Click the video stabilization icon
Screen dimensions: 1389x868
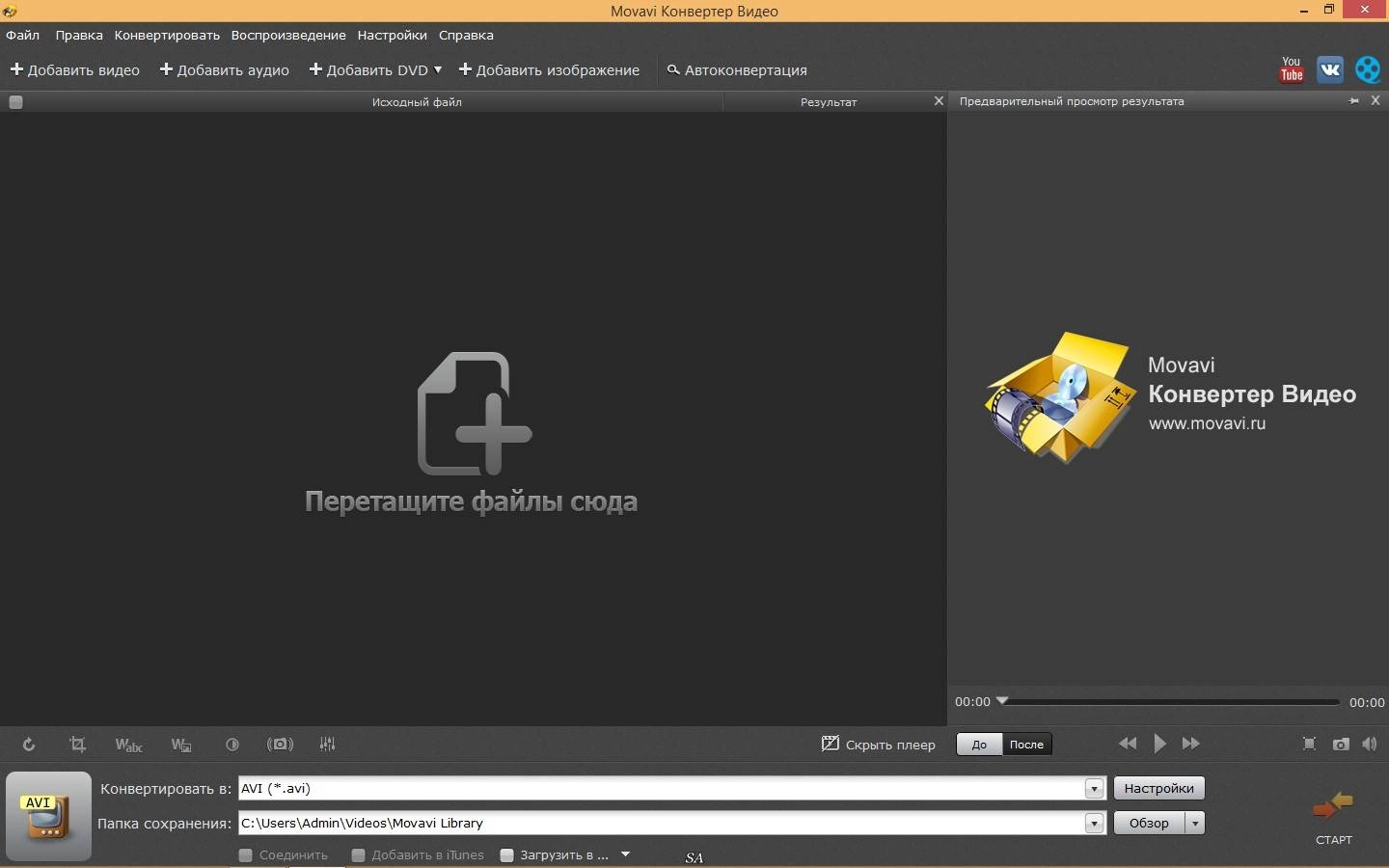(x=280, y=745)
